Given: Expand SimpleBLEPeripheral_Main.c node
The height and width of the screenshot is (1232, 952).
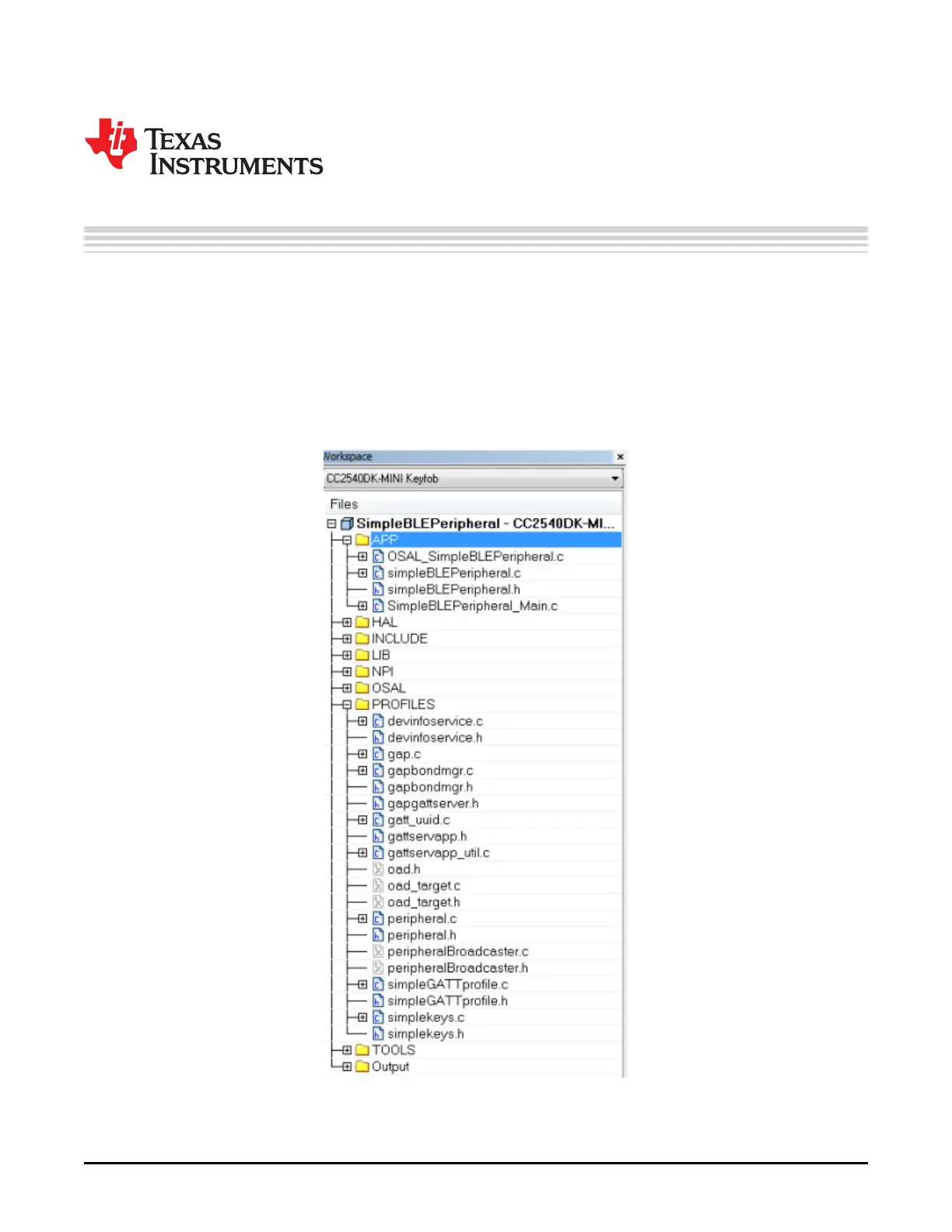Looking at the screenshot, I should [x=362, y=606].
